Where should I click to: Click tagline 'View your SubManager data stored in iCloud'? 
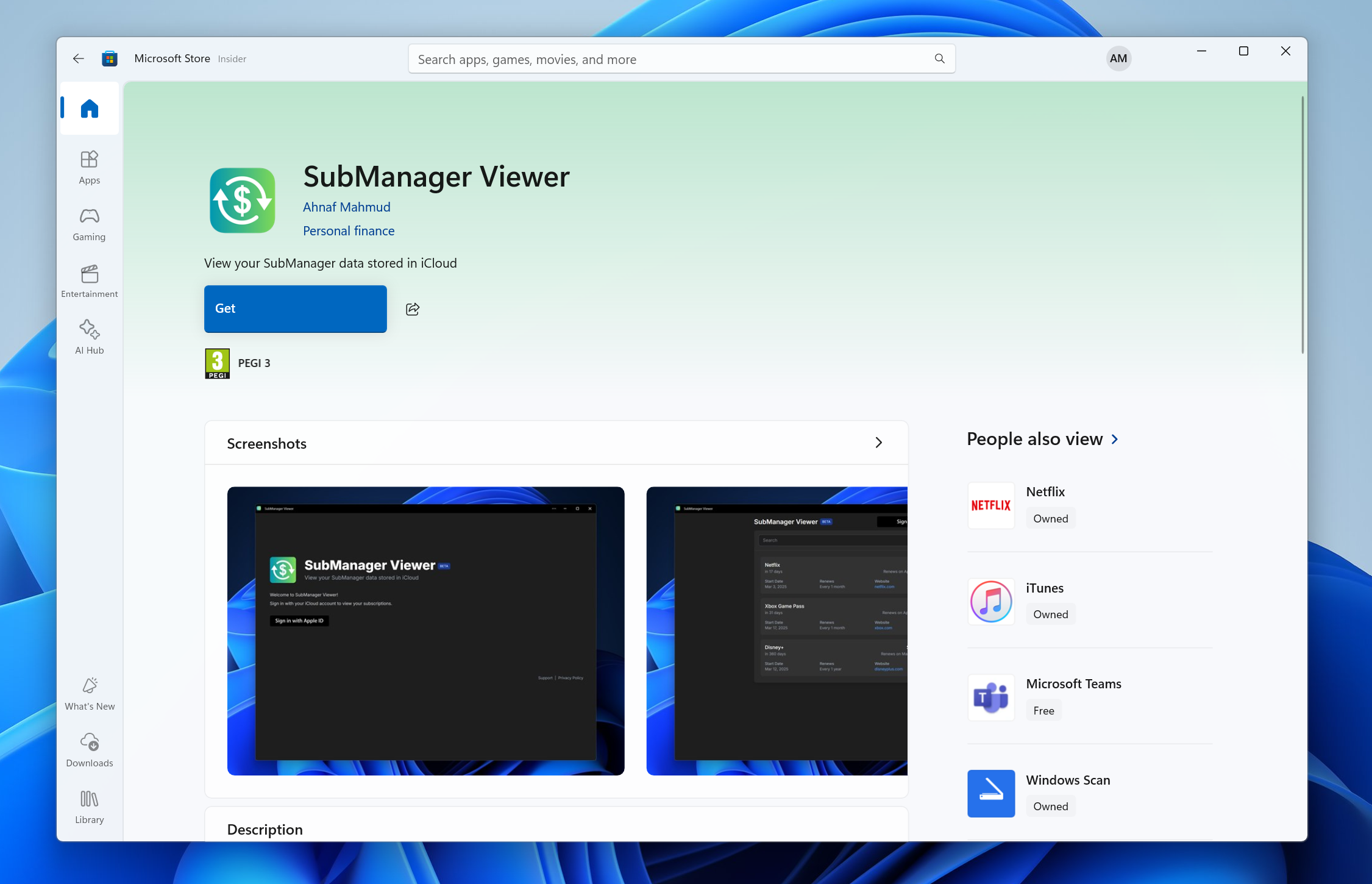pos(330,263)
